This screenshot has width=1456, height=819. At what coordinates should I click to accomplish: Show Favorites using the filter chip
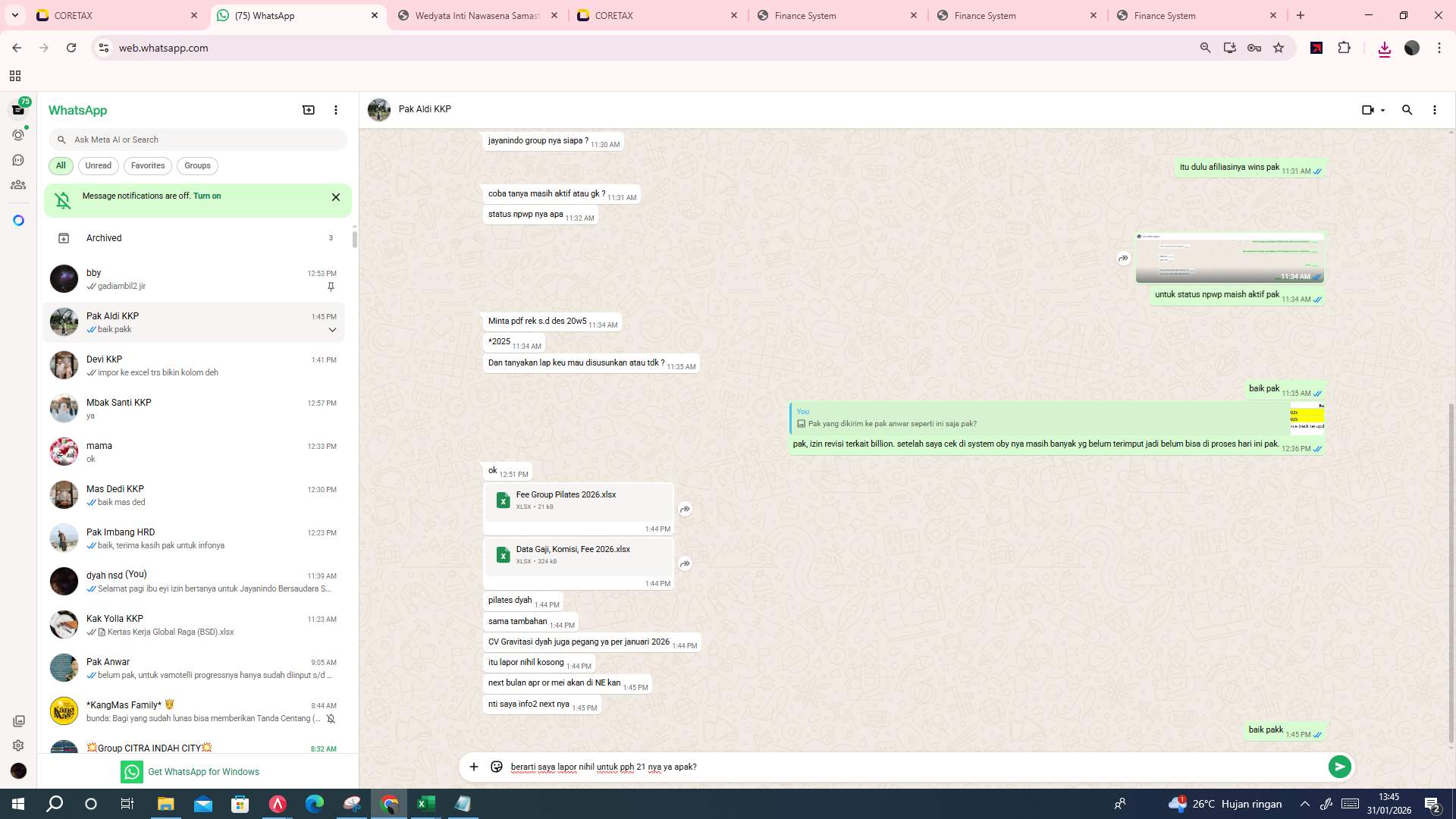click(148, 165)
